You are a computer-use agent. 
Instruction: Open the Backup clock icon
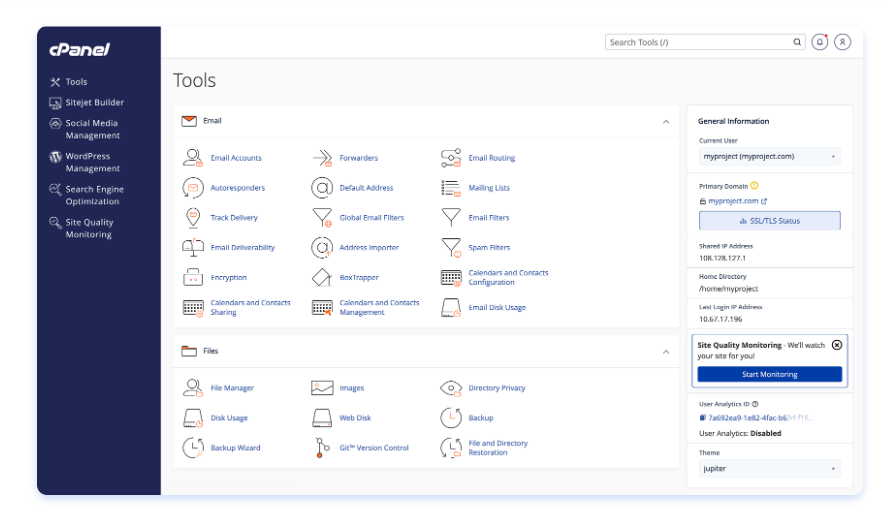click(x=451, y=418)
